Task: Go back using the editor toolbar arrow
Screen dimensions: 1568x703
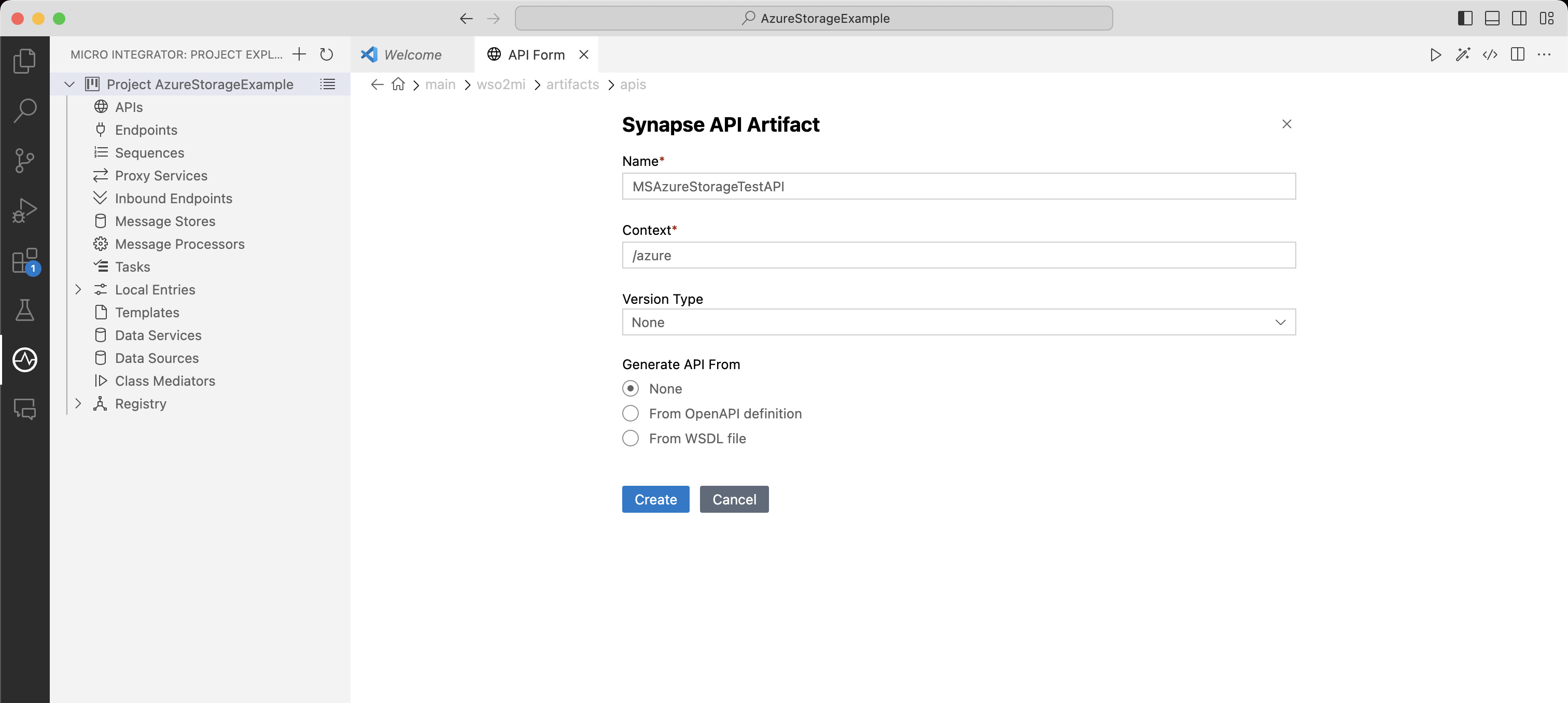Action: (x=466, y=18)
